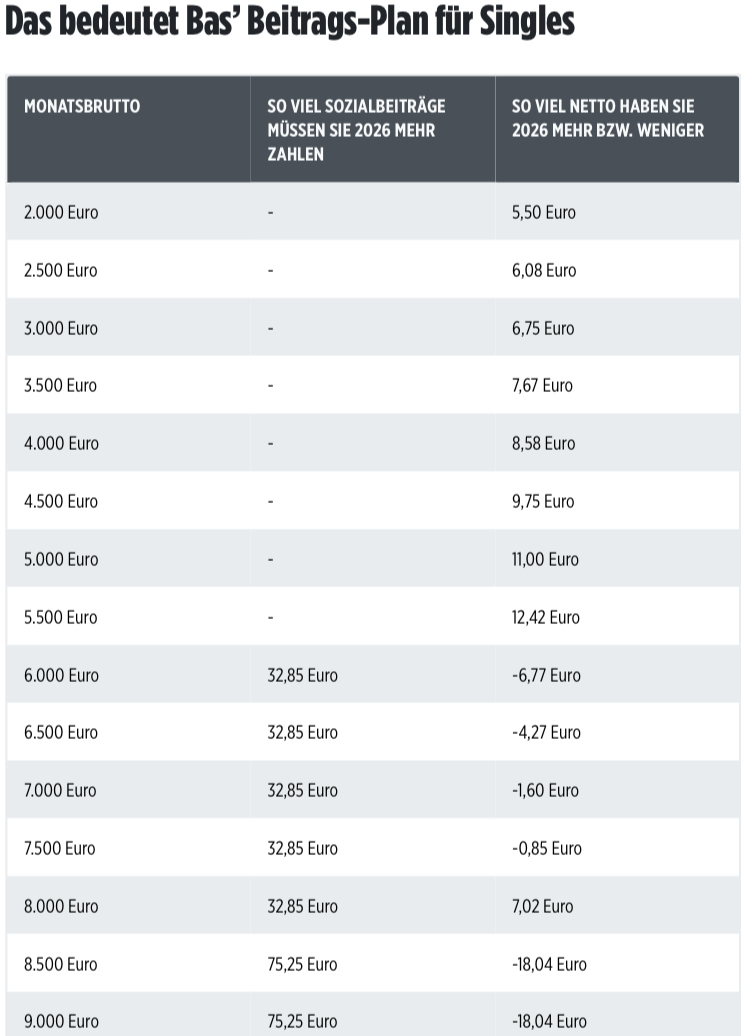
Task: Select the 3.500 Euro gross cell
Action: point(61,386)
